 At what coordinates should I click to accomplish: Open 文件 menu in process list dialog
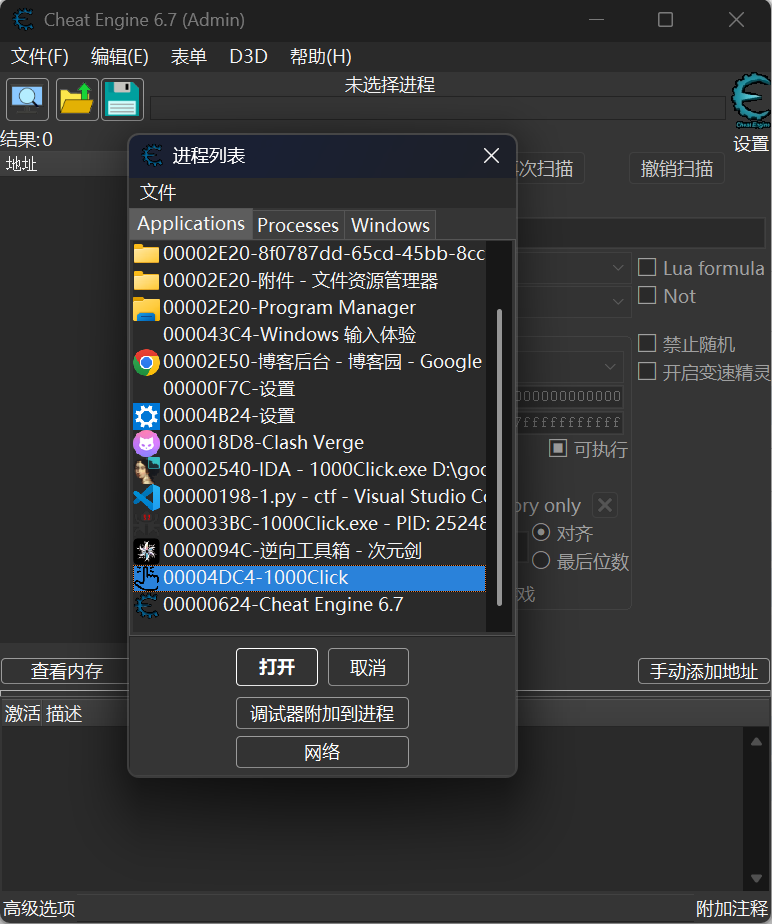(x=158, y=192)
